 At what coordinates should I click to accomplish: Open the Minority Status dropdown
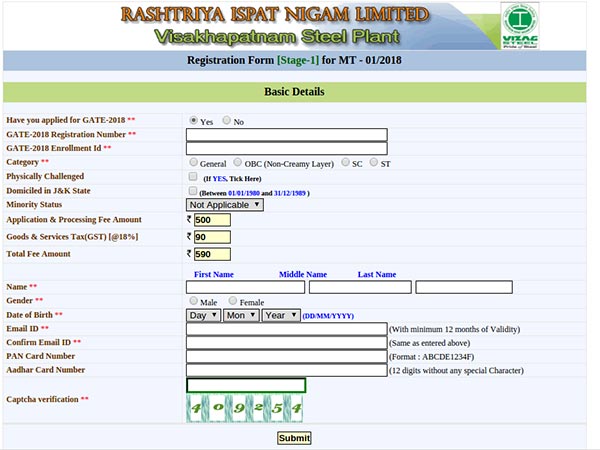point(225,205)
